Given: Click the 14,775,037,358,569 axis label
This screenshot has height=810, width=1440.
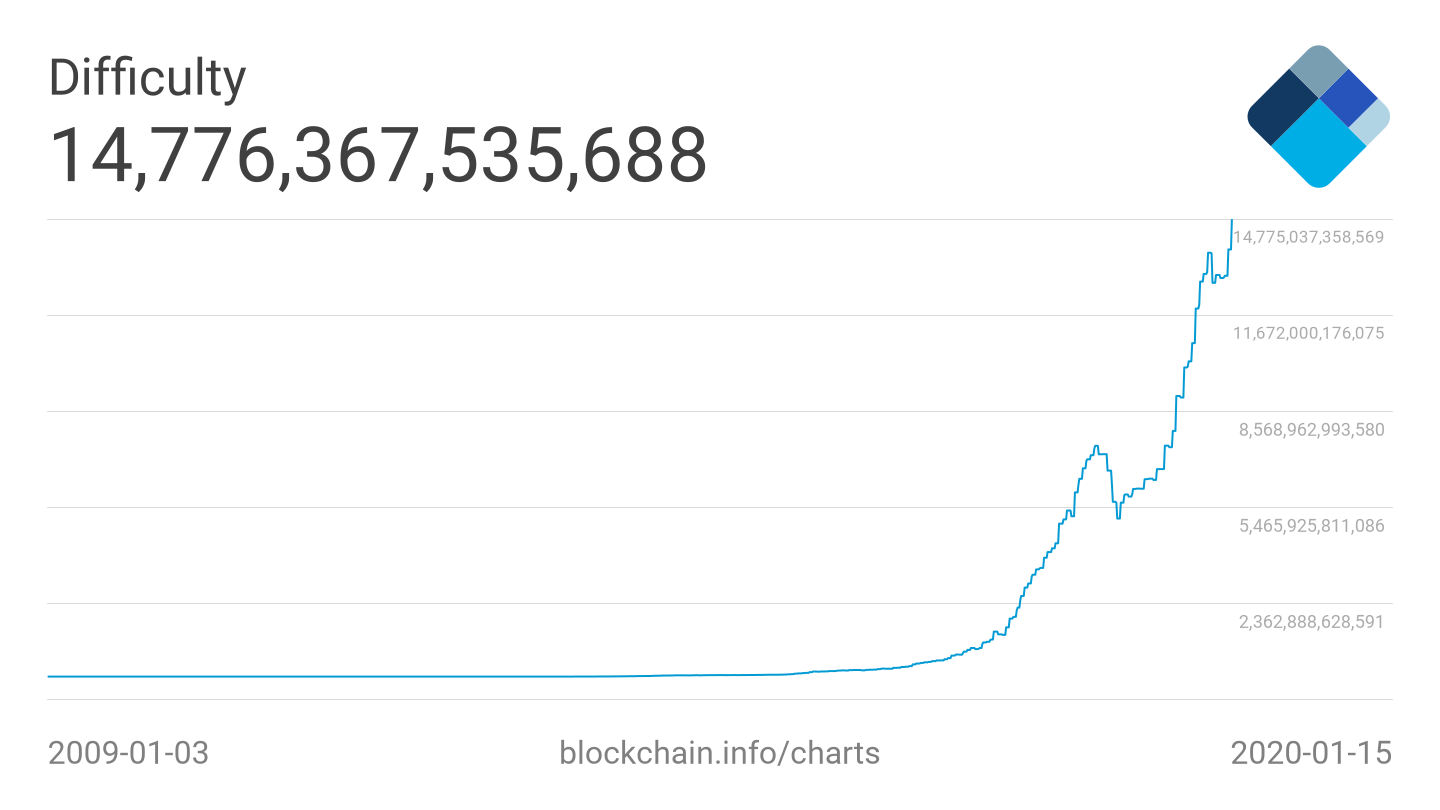Looking at the screenshot, I should click(x=1309, y=237).
